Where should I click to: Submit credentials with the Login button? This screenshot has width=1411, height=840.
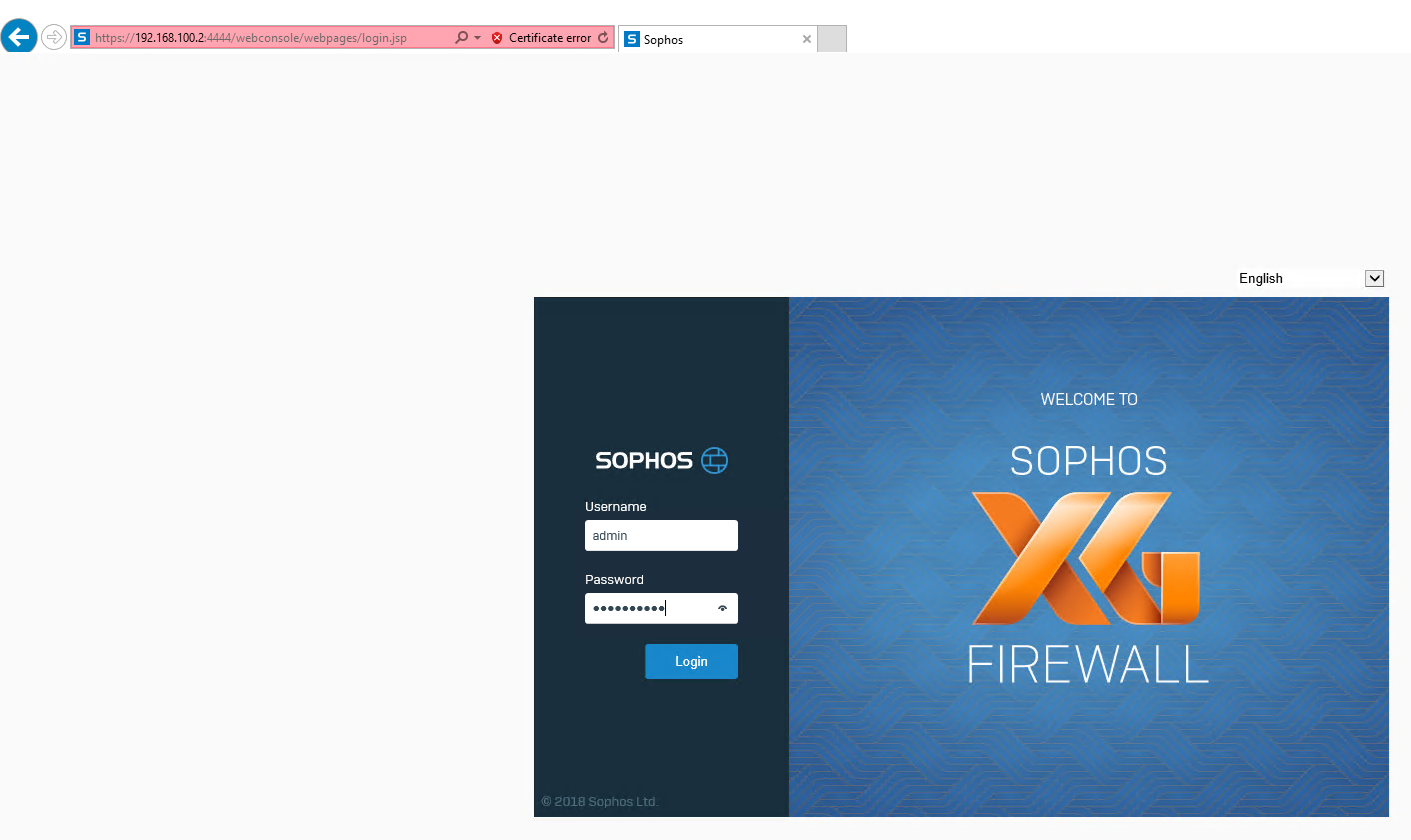[691, 661]
